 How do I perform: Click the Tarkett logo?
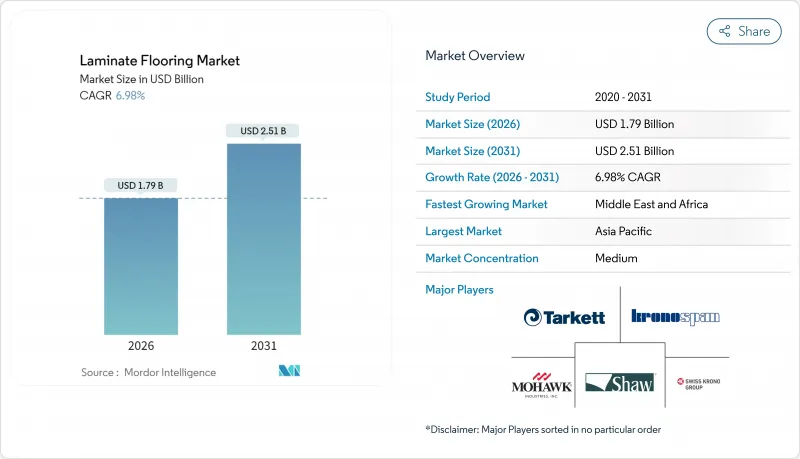coord(564,317)
